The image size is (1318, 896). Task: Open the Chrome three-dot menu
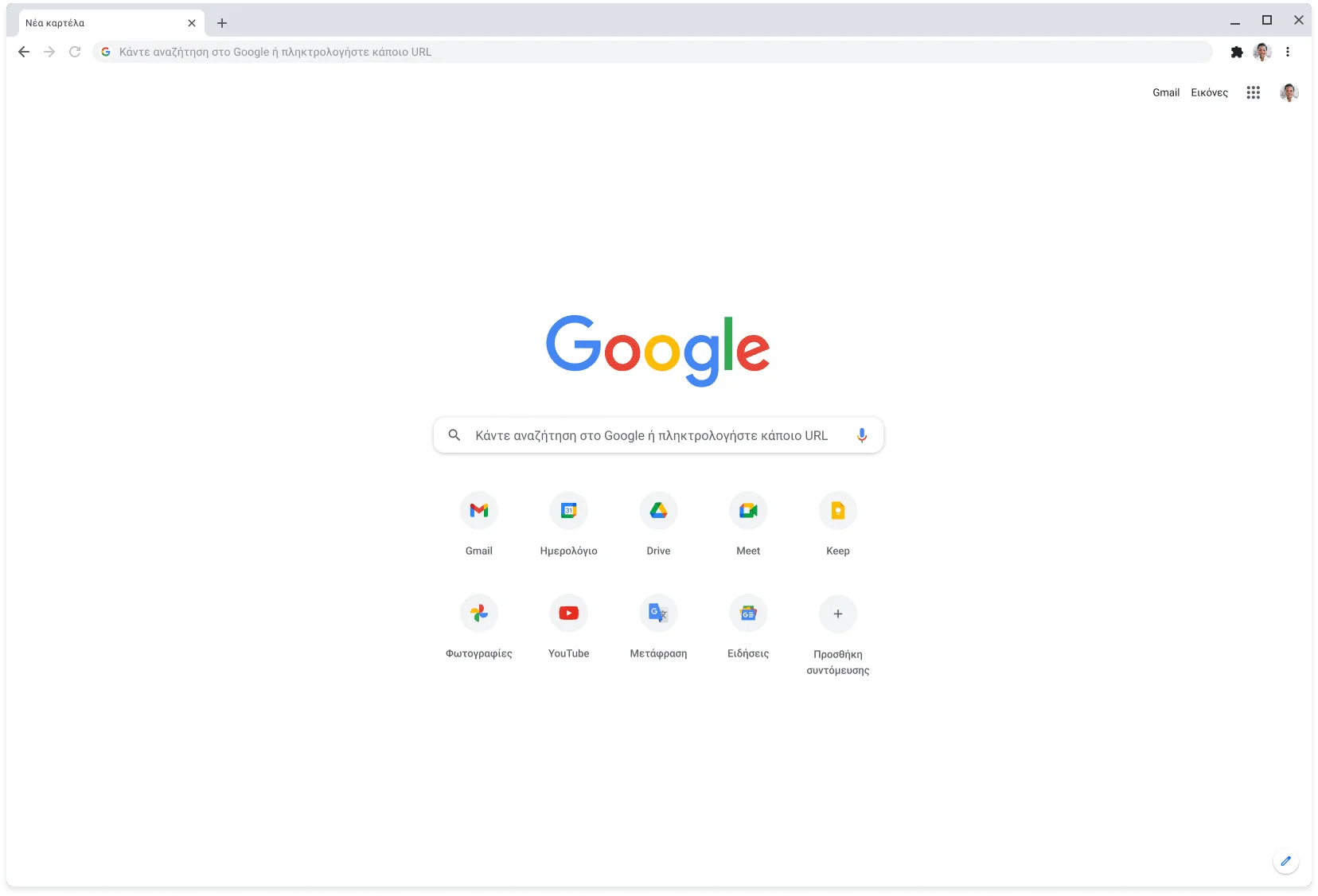point(1288,52)
